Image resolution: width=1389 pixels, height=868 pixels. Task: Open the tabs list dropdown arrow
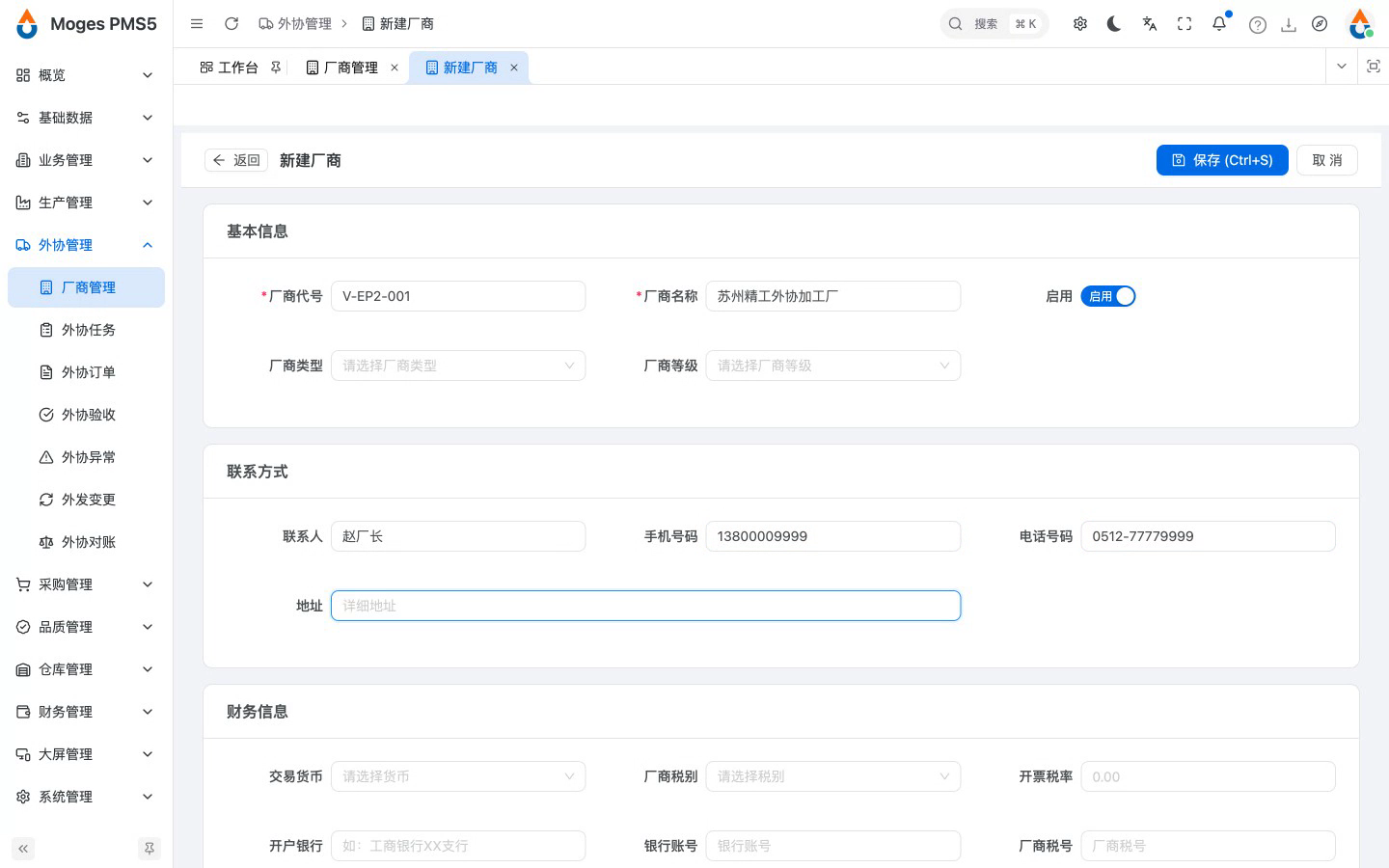point(1342,67)
